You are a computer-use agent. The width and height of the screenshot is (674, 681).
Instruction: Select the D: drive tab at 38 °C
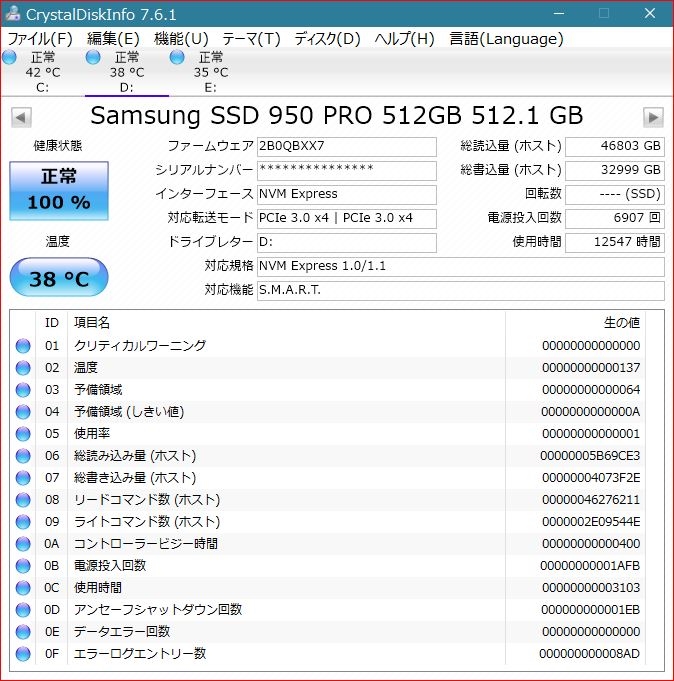tap(127, 72)
